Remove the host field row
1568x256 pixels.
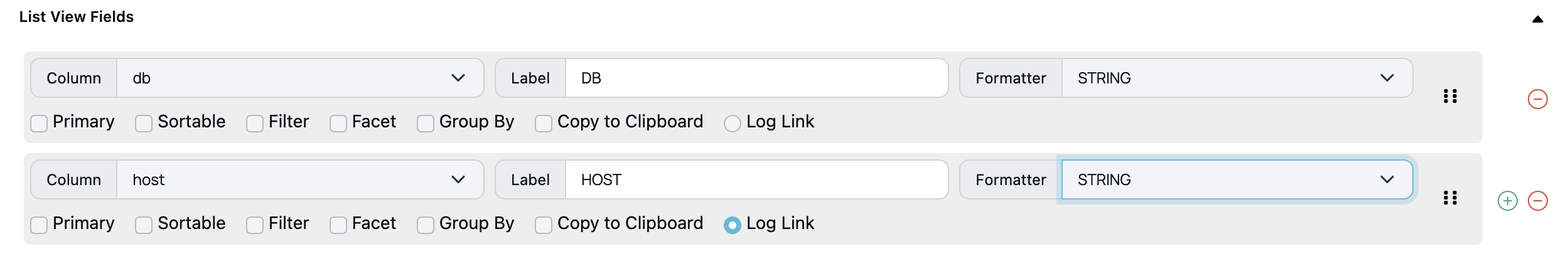pyautogui.click(x=1537, y=201)
